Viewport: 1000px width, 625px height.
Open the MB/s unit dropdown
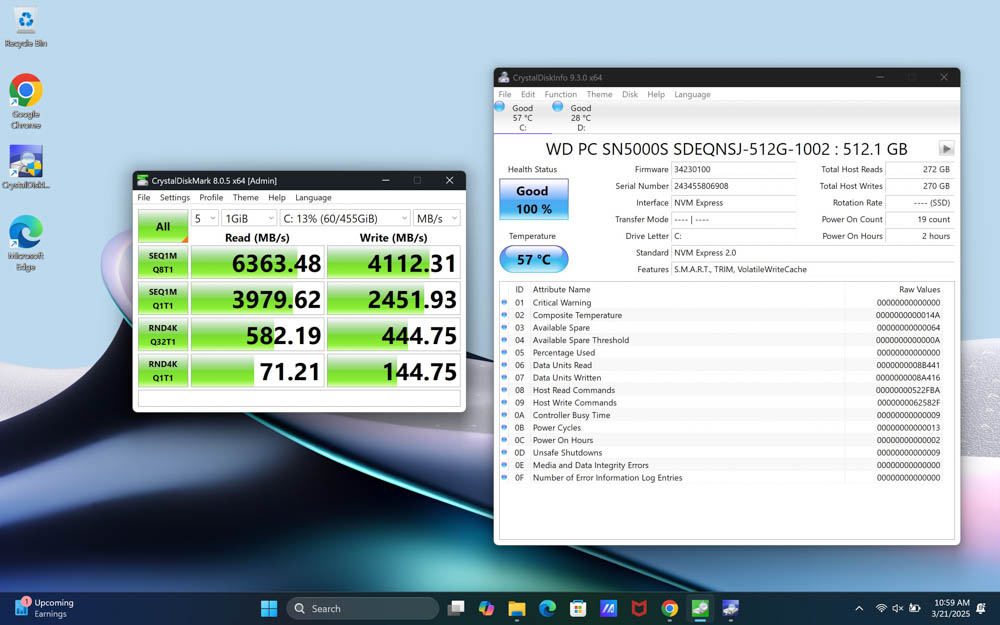[x=437, y=218]
